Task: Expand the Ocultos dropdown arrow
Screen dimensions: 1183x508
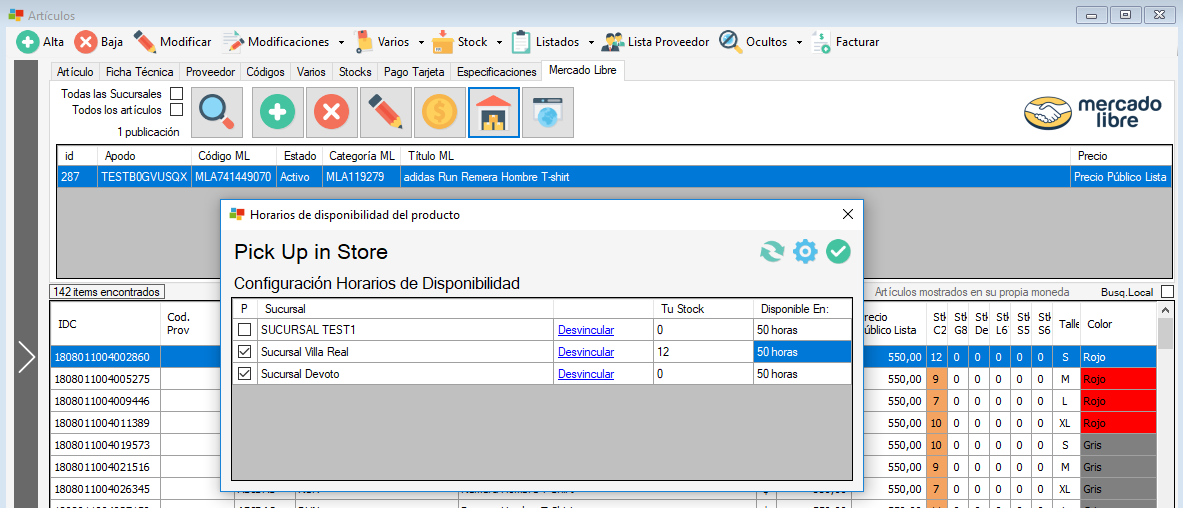Action: [798, 43]
